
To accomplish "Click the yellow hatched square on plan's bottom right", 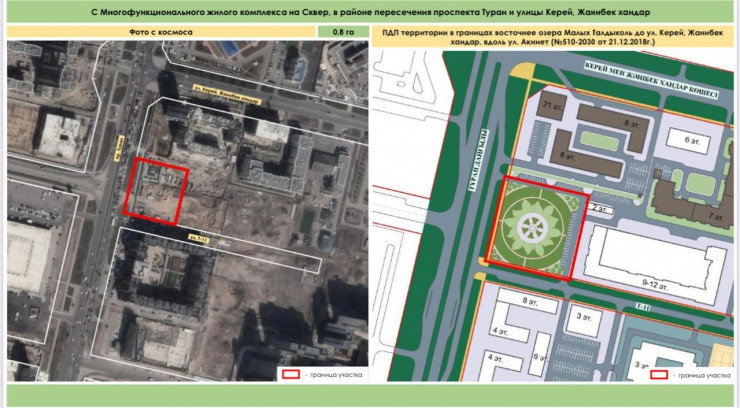I will 725,354.
